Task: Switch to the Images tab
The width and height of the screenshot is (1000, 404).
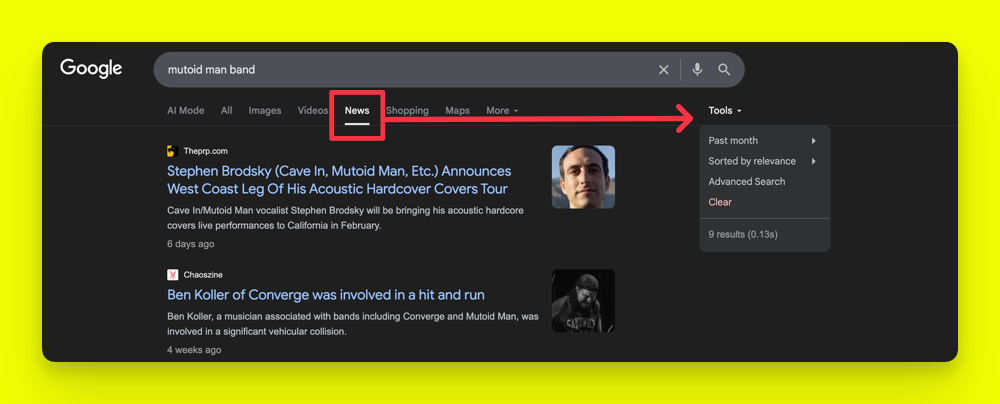Action: 265,111
